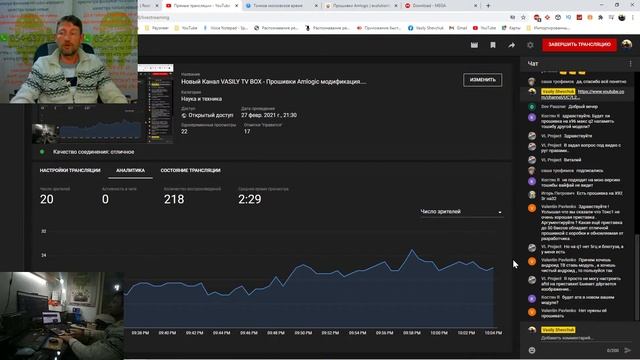Open the red YouTube bookmark right of Gmail

(484, 28)
